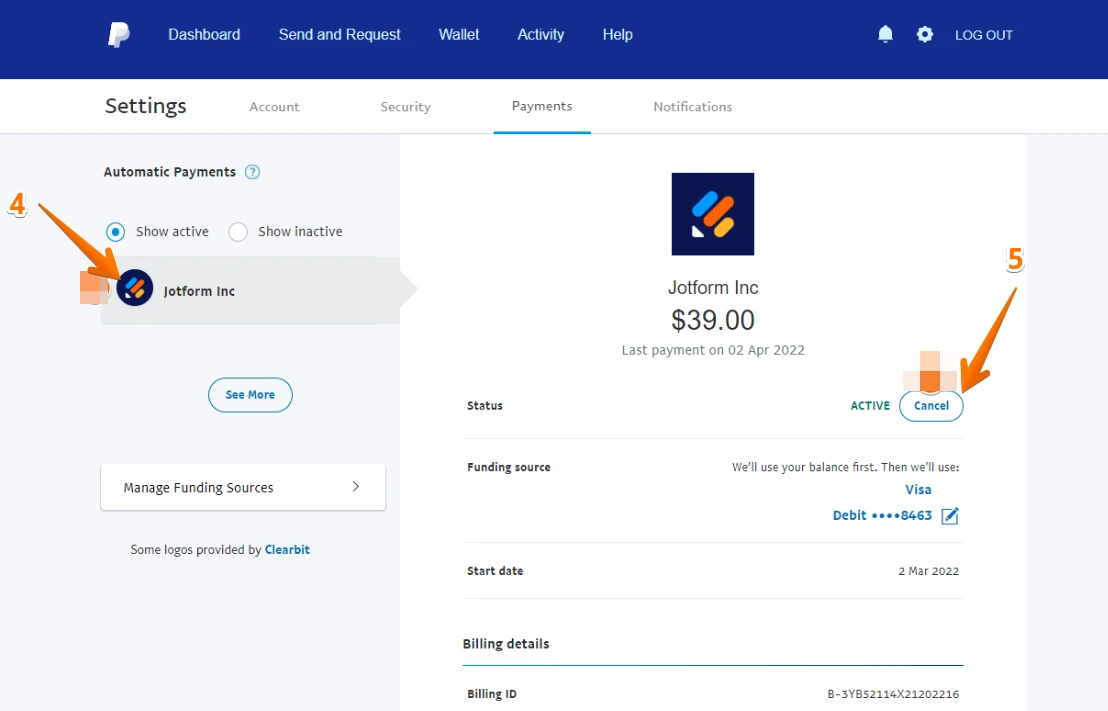Click the Automatic Payments help question mark
Image resolution: width=1108 pixels, height=711 pixels.
coord(251,172)
